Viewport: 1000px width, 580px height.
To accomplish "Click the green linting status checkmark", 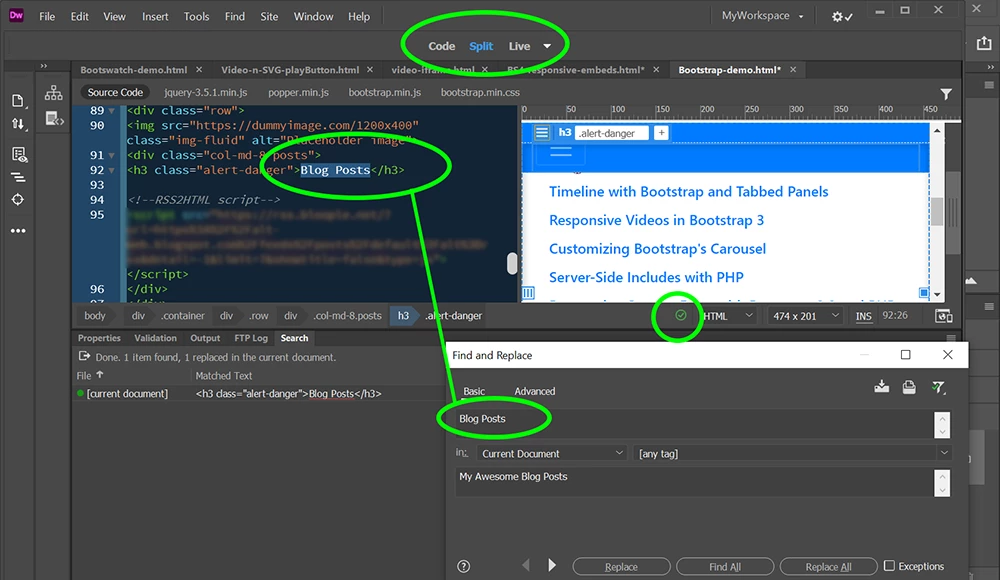I will [x=680, y=315].
